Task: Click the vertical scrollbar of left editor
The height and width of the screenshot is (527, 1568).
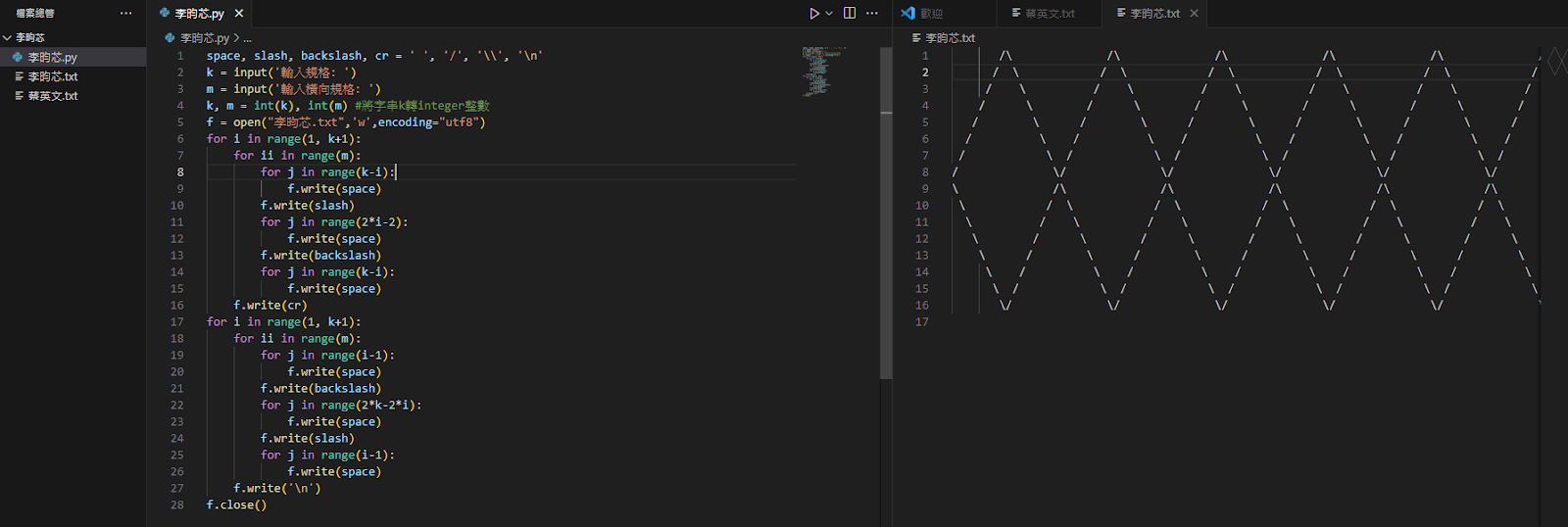Action: [886, 212]
